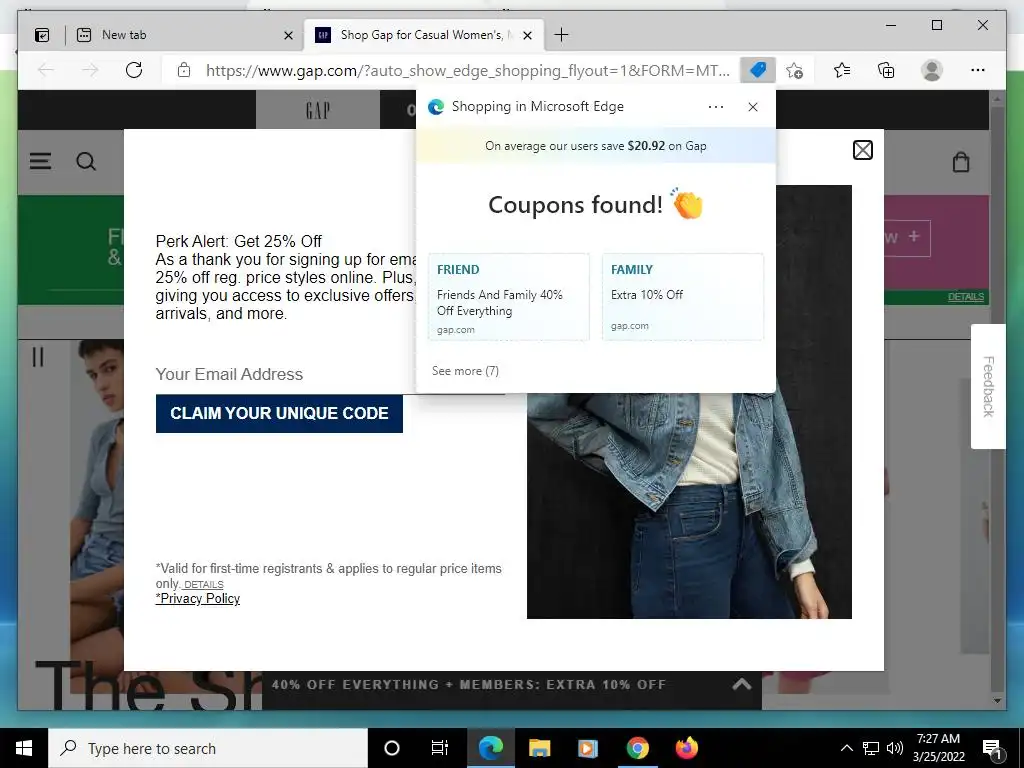Open the media player taskbar icon
This screenshot has width=1024, height=768.
588,748
